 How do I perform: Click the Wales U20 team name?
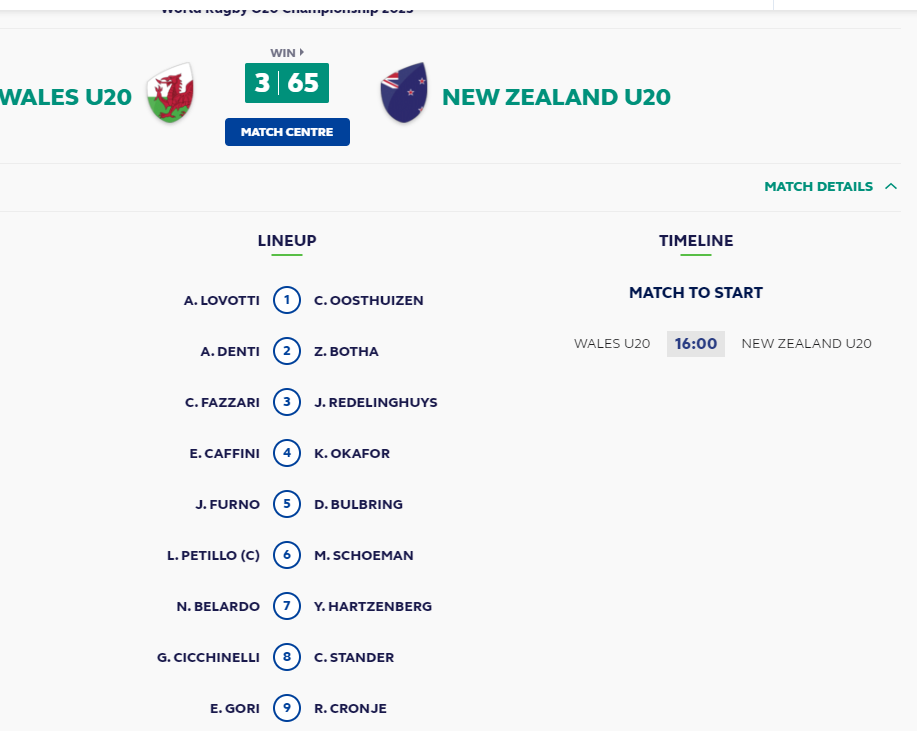(x=66, y=97)
